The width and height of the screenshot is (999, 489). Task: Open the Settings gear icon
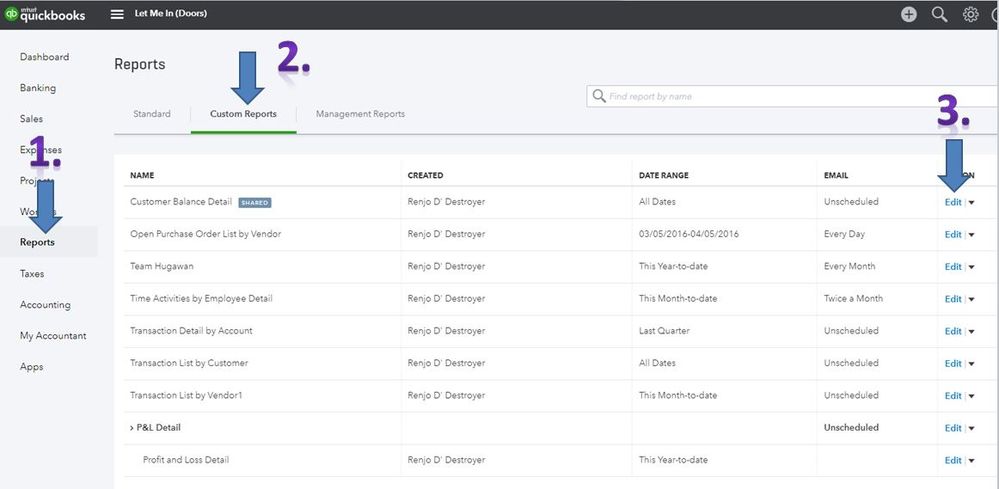(x=970, y=14)
